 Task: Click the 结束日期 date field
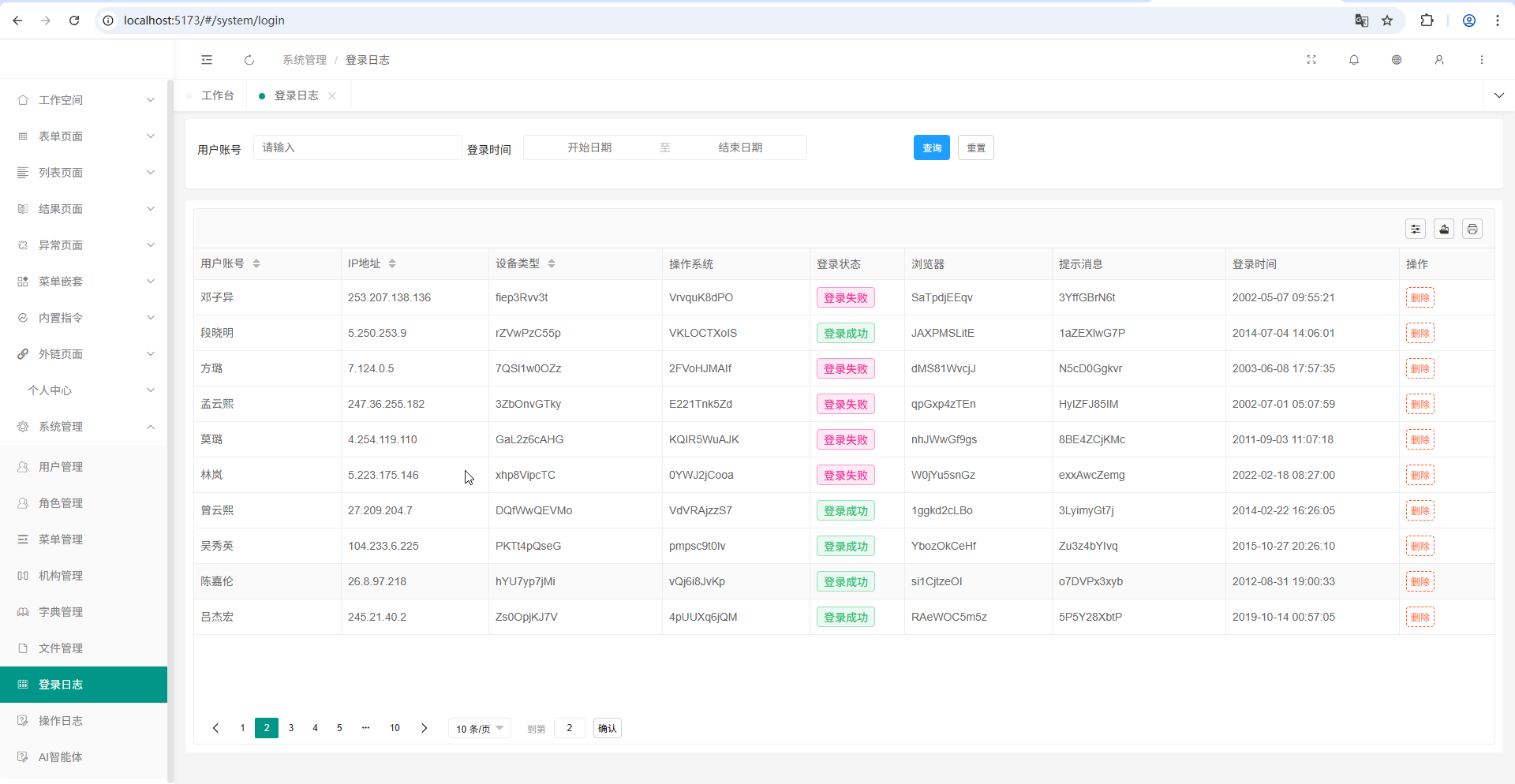[740, 147]
